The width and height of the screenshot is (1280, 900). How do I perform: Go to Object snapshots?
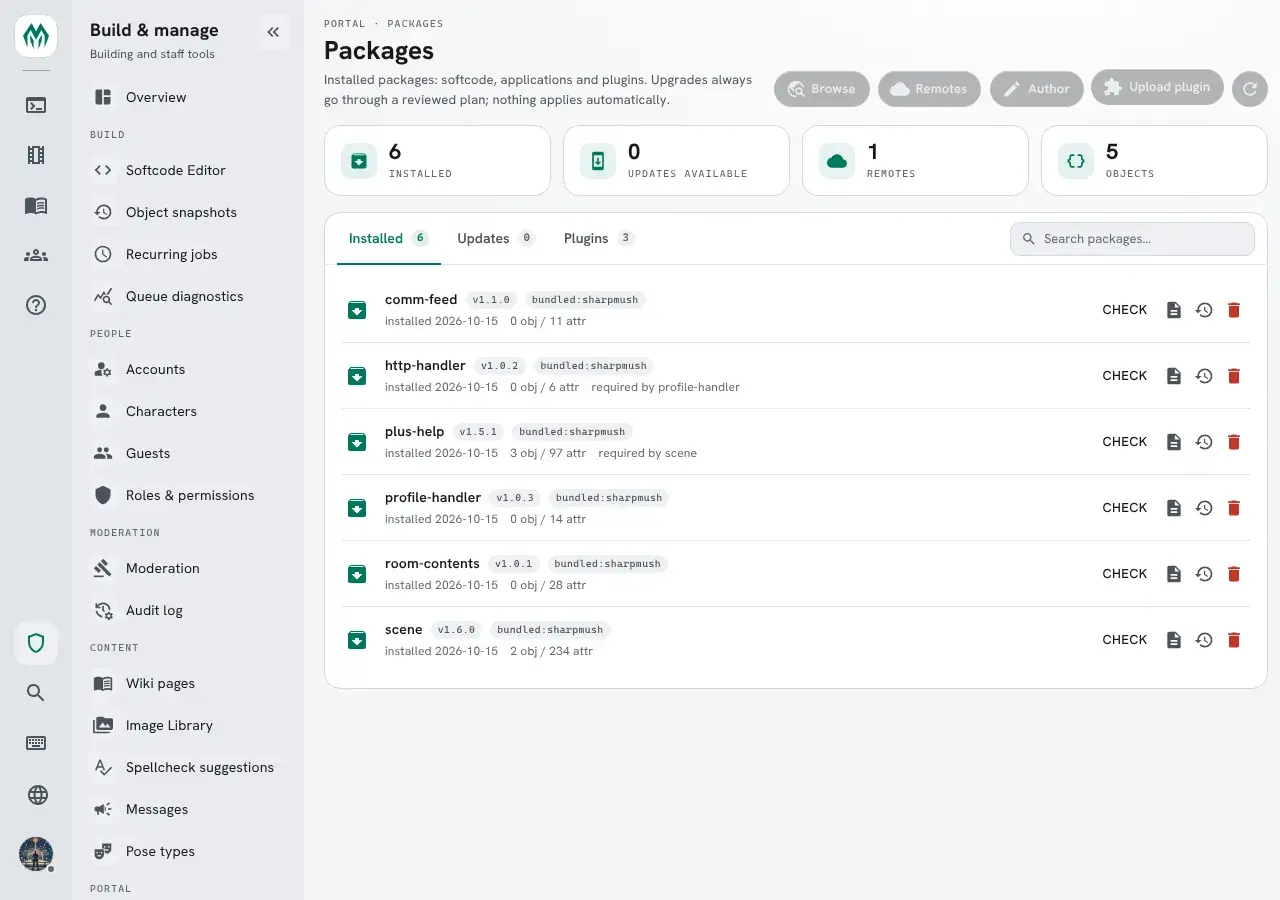coord(188,212)
